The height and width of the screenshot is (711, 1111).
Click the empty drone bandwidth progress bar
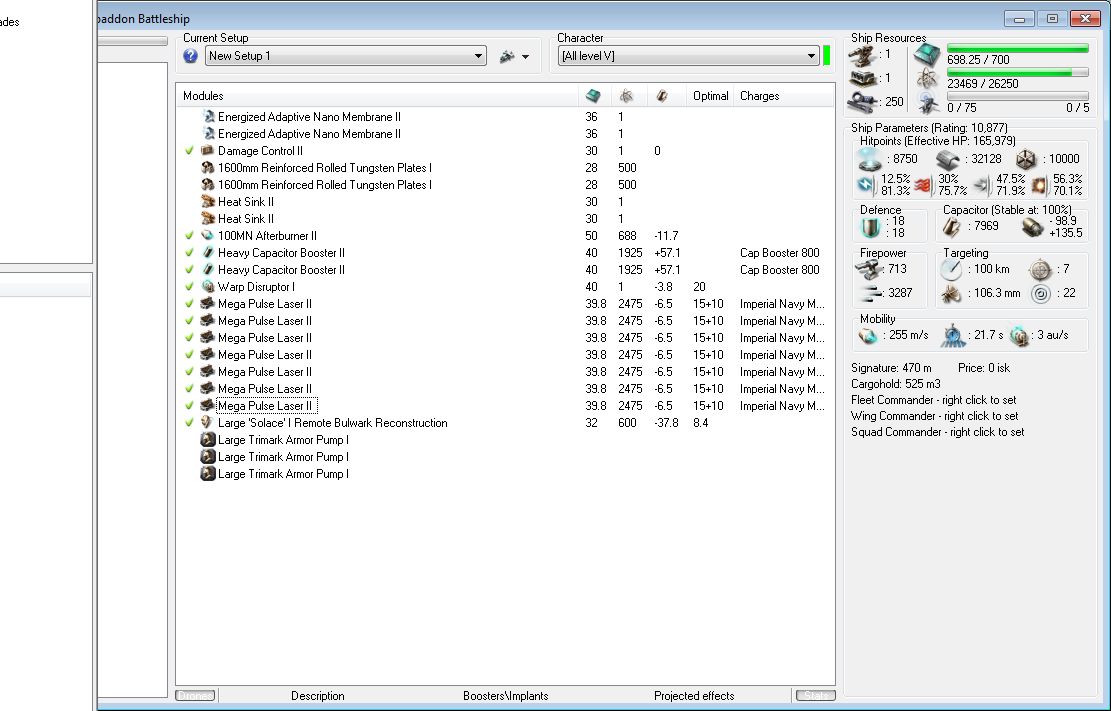[x=1017, y=96]
